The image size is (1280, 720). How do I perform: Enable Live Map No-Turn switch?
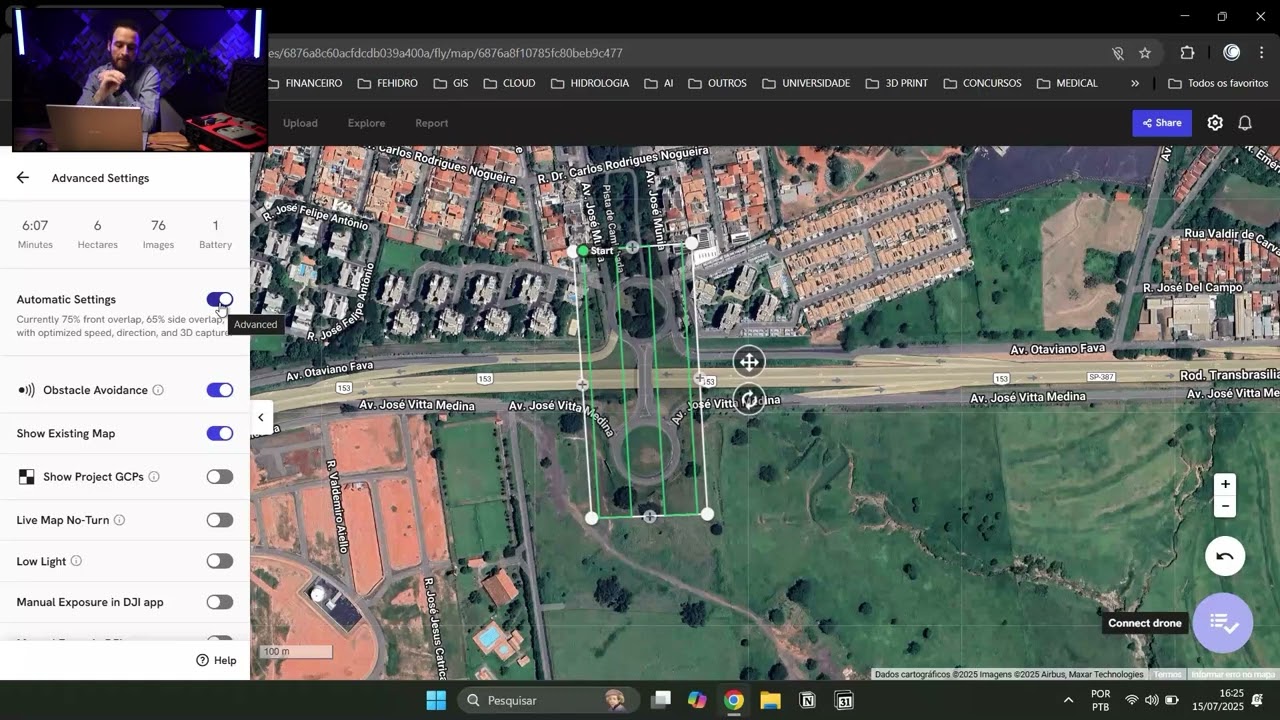click(220, 520)
